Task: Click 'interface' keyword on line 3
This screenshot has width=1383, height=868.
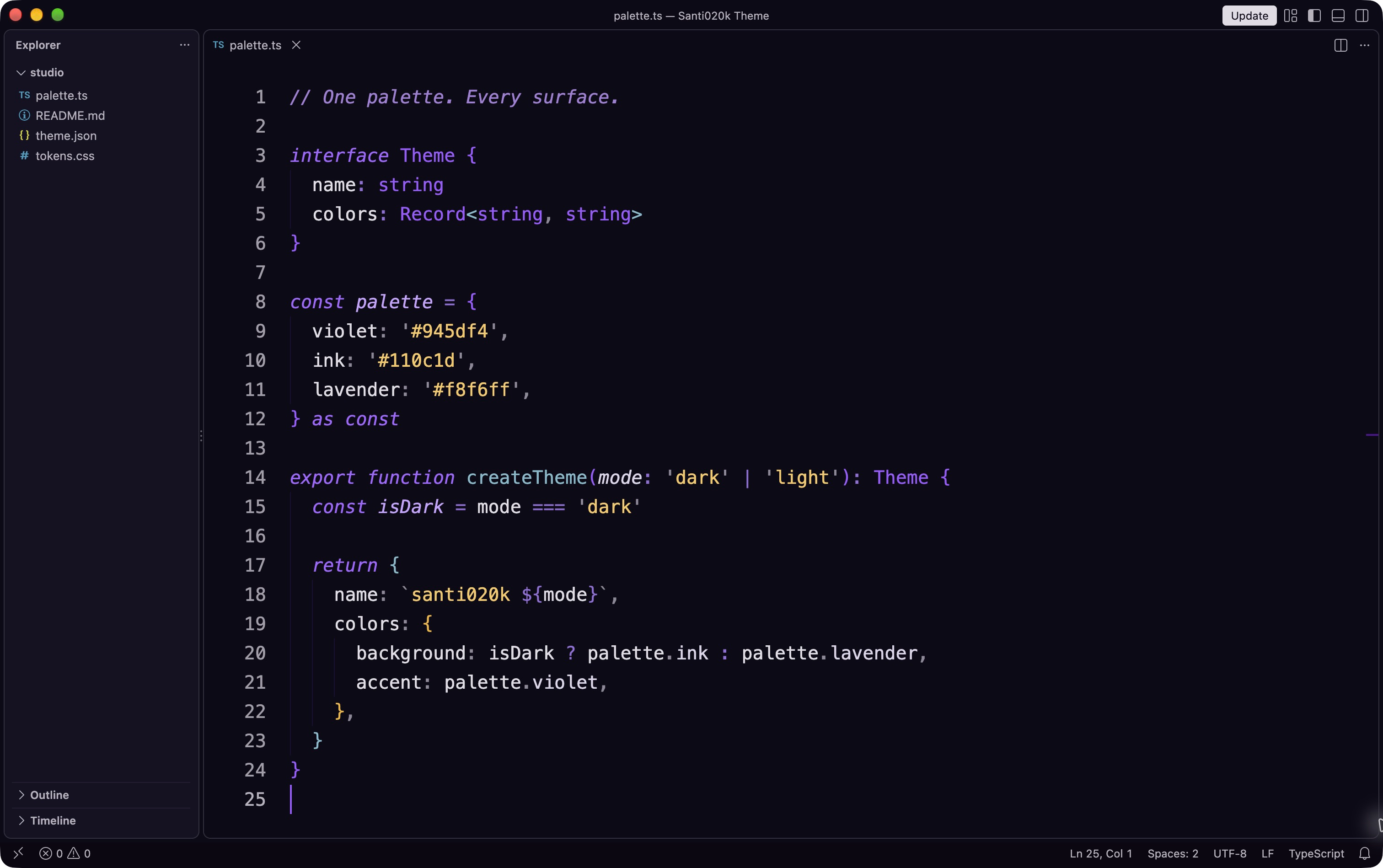Action: pyautogui.click(x=339, y=155)
